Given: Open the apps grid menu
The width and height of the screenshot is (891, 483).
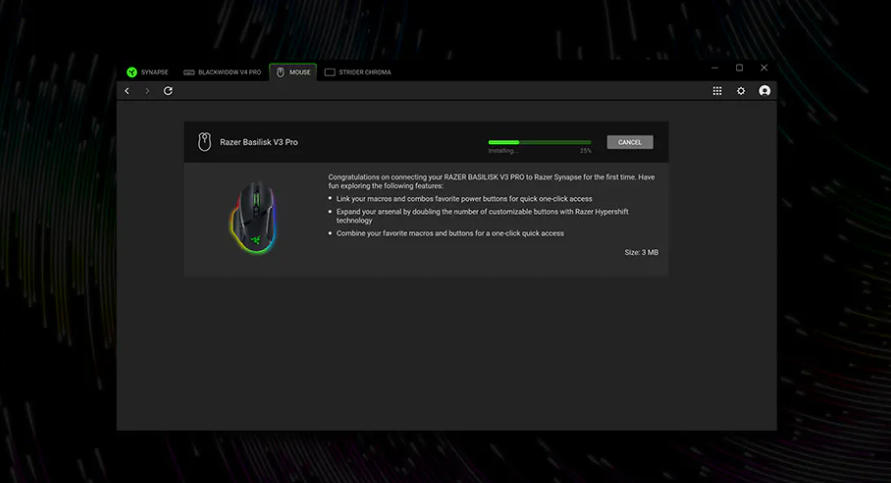Looking at the screenshot, I should [x=717, y=91].
